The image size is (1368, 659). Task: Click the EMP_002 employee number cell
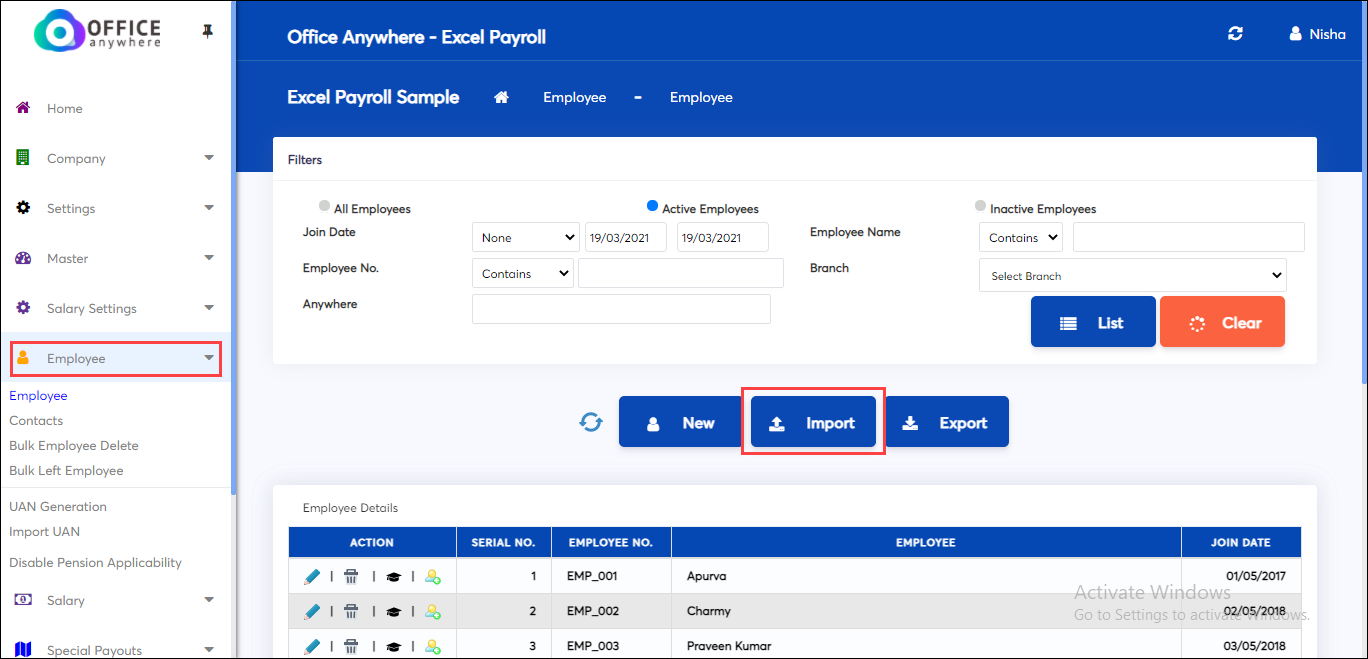coord(611,611)
